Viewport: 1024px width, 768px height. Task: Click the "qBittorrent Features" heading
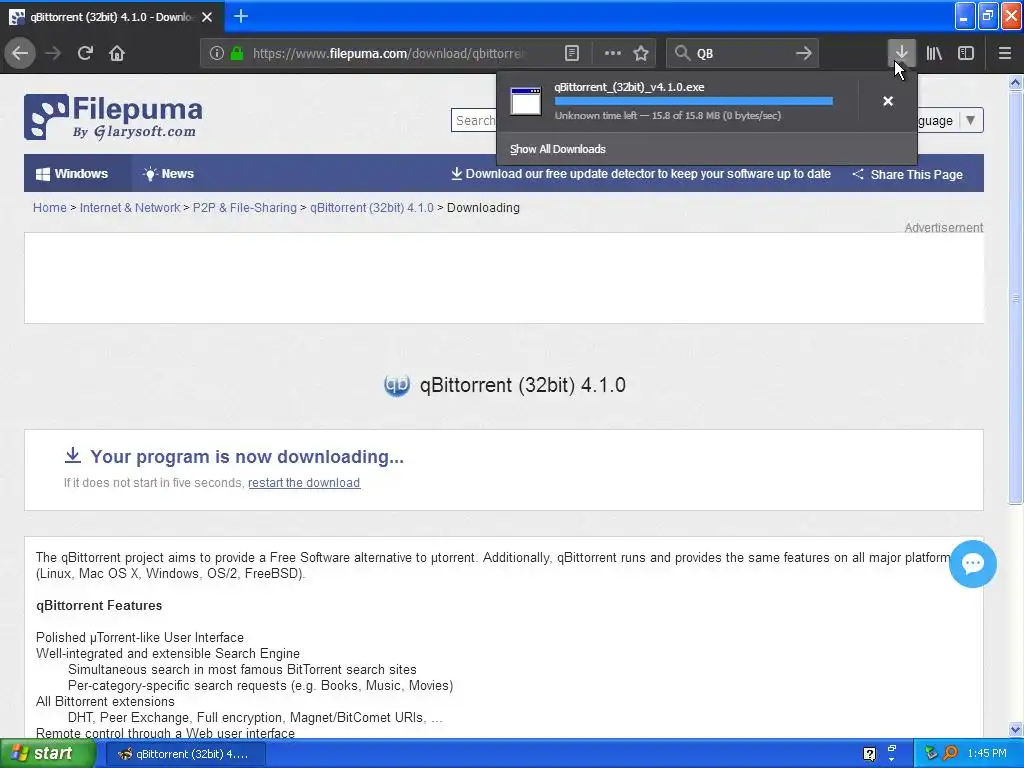pyautogui.click(x=99, y=605)
